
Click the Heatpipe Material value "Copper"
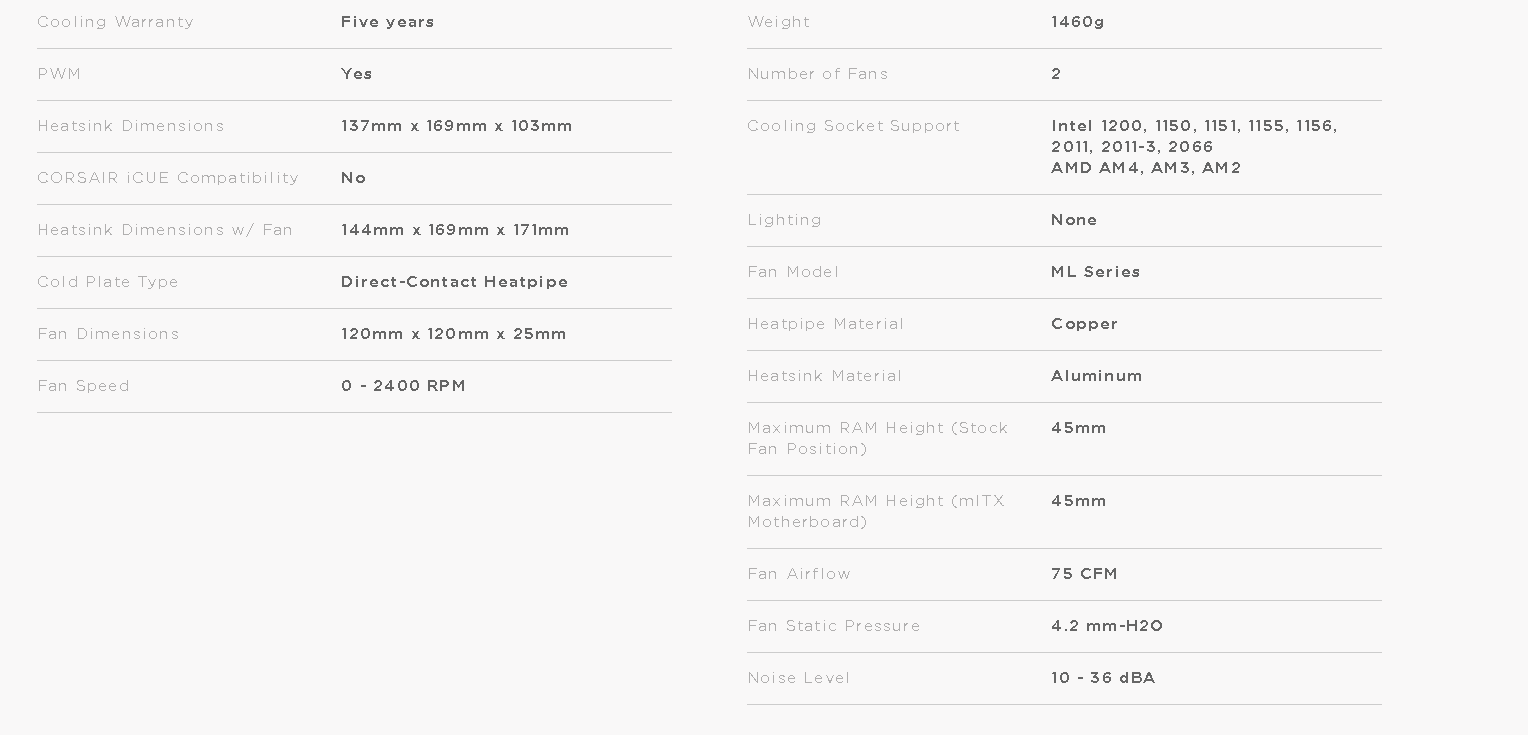pos(1084,324)
